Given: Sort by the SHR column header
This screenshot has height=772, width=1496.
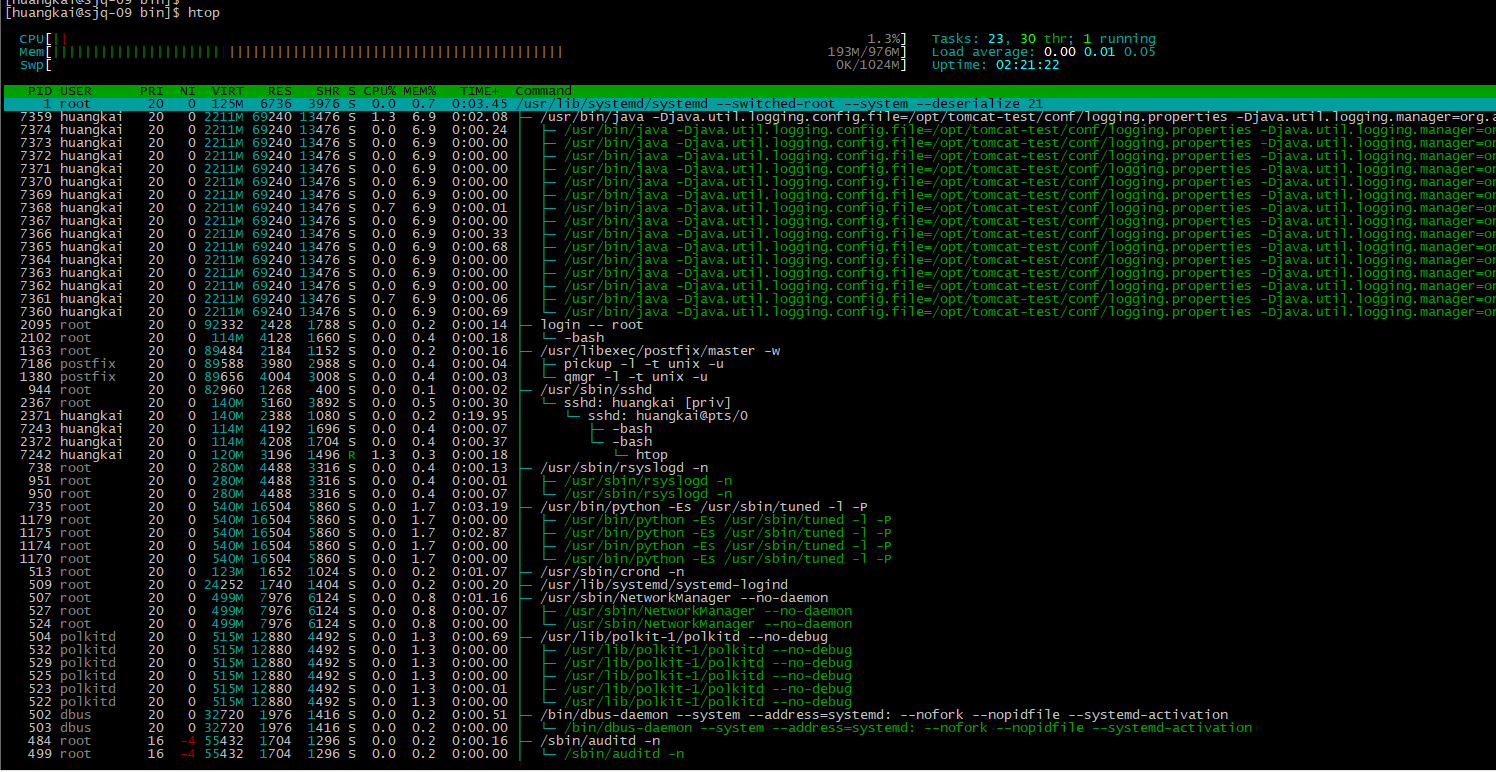Looking at the screenshot, I should pos(328,91).
